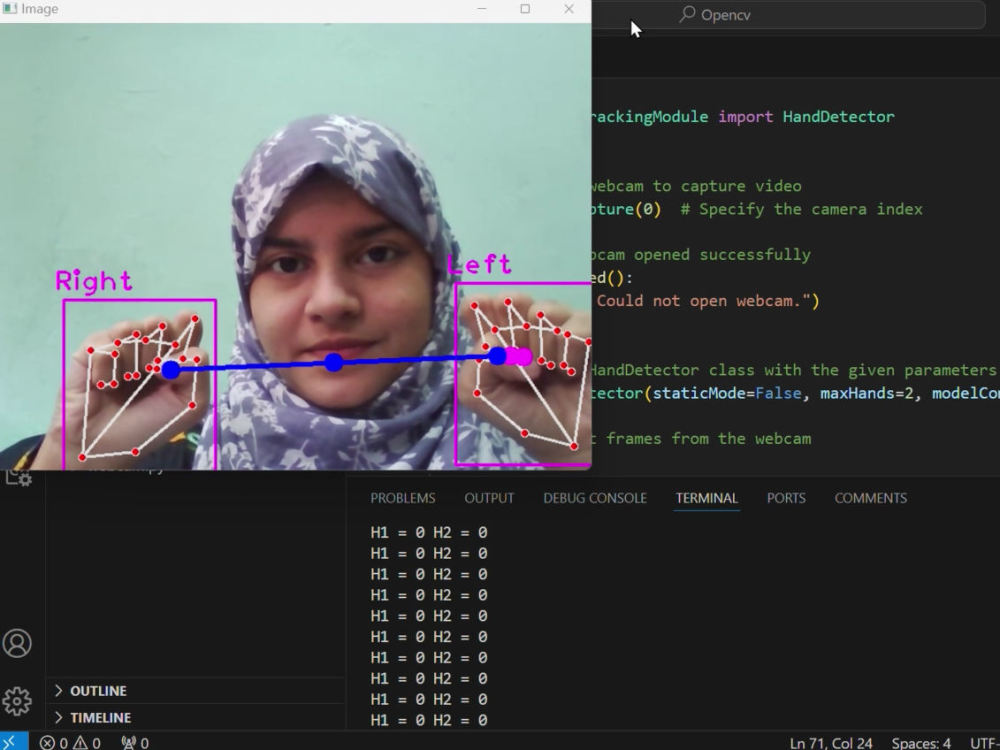Click 'staticMode=False' in the editor code
The height and width of the screenshot is (750, 1000).
[726, 393]
